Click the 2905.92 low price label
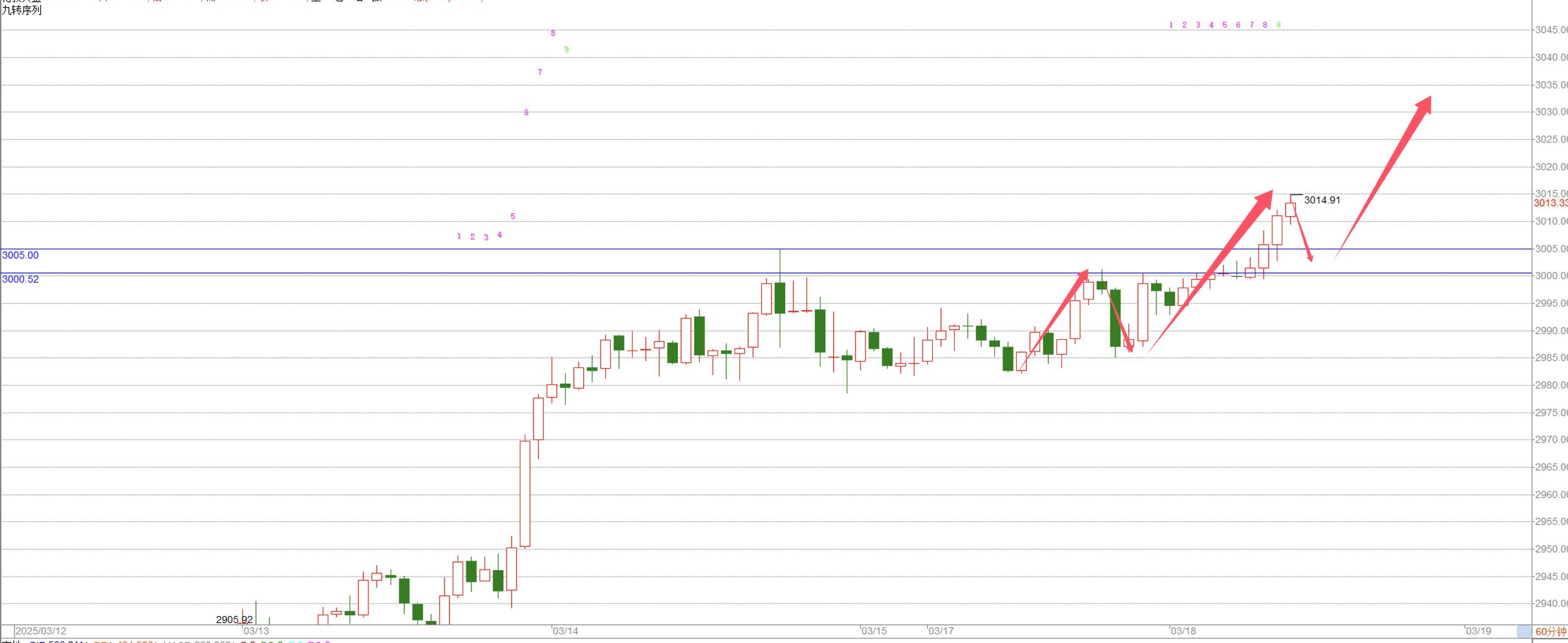1568x643 pixels. click(x=234, y=620)
